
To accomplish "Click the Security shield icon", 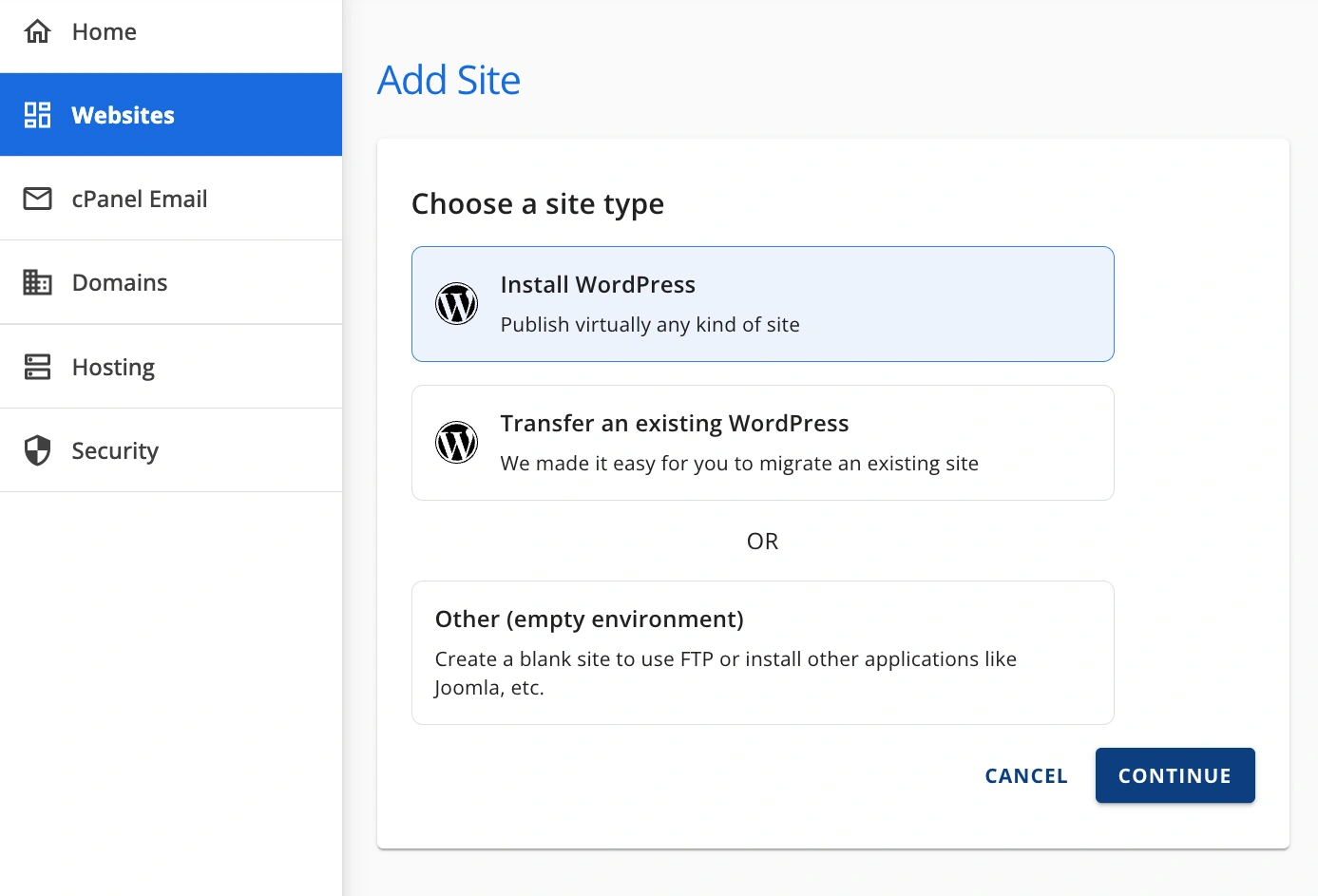I will (x=37, y=450).
